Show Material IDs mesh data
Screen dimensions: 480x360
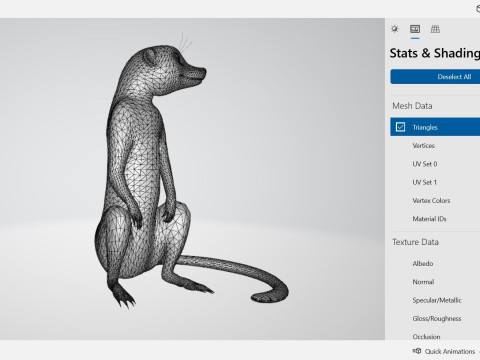429,219
